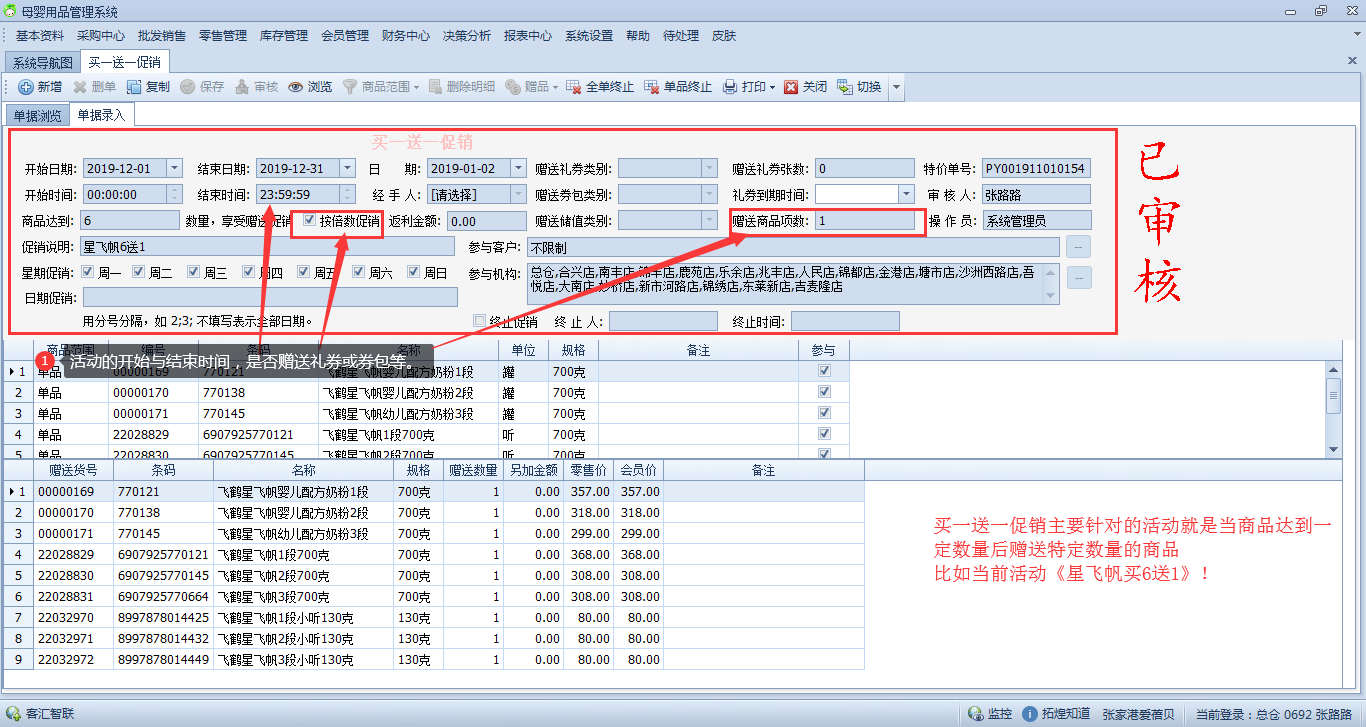This screenshot has width=1366, height=727.
Task: Open the 赠送礼券类别 dropdown
Action: click(709, 168)
